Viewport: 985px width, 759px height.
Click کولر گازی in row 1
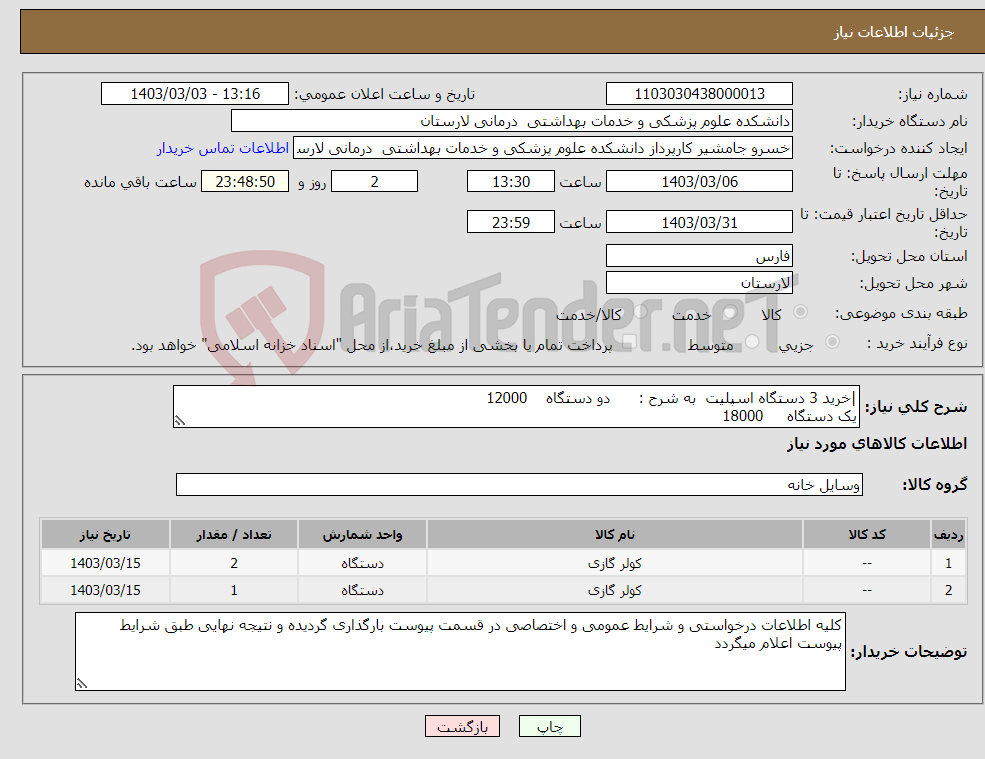615,564
